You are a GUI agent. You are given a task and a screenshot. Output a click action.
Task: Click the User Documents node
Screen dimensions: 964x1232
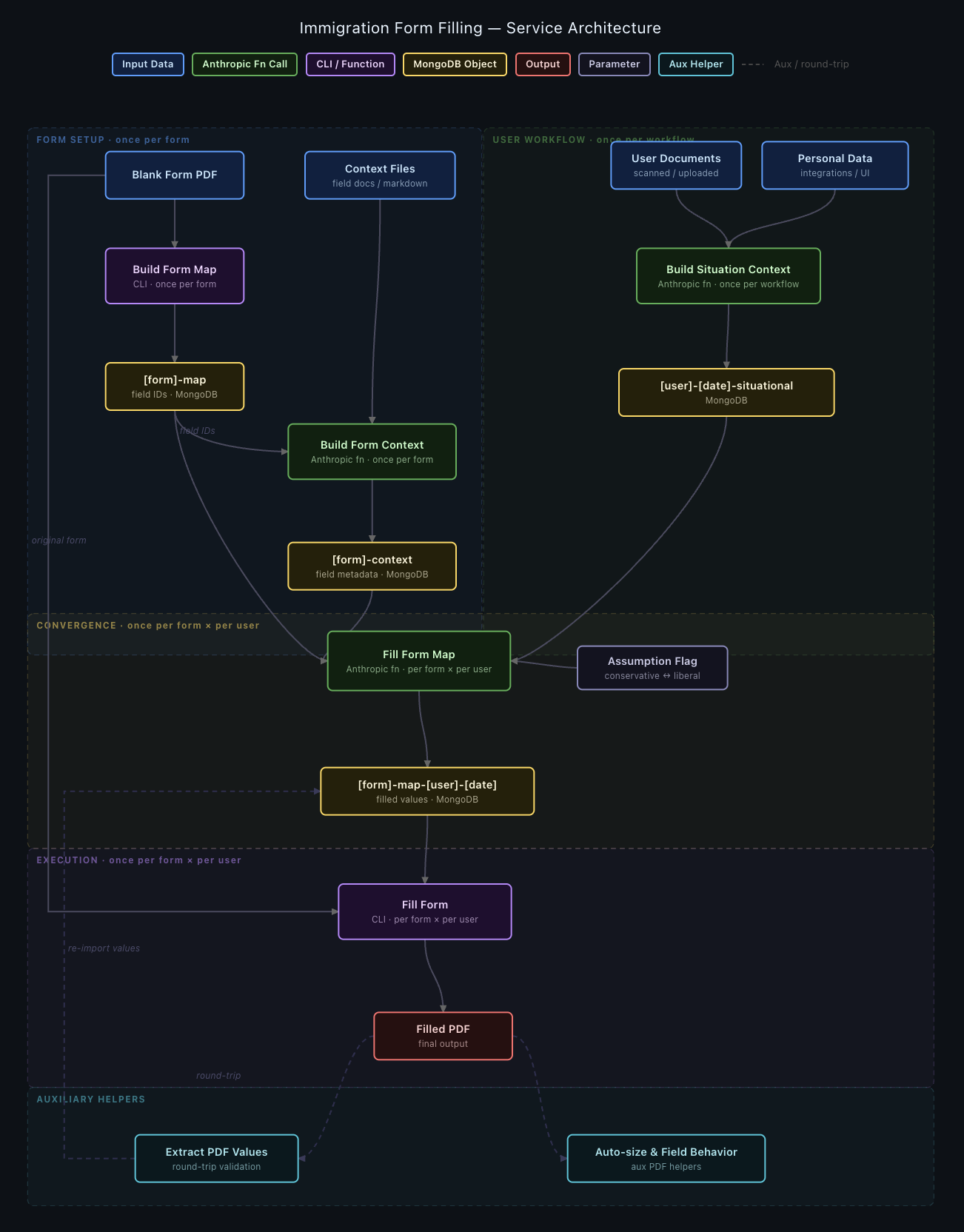point(676,165)
